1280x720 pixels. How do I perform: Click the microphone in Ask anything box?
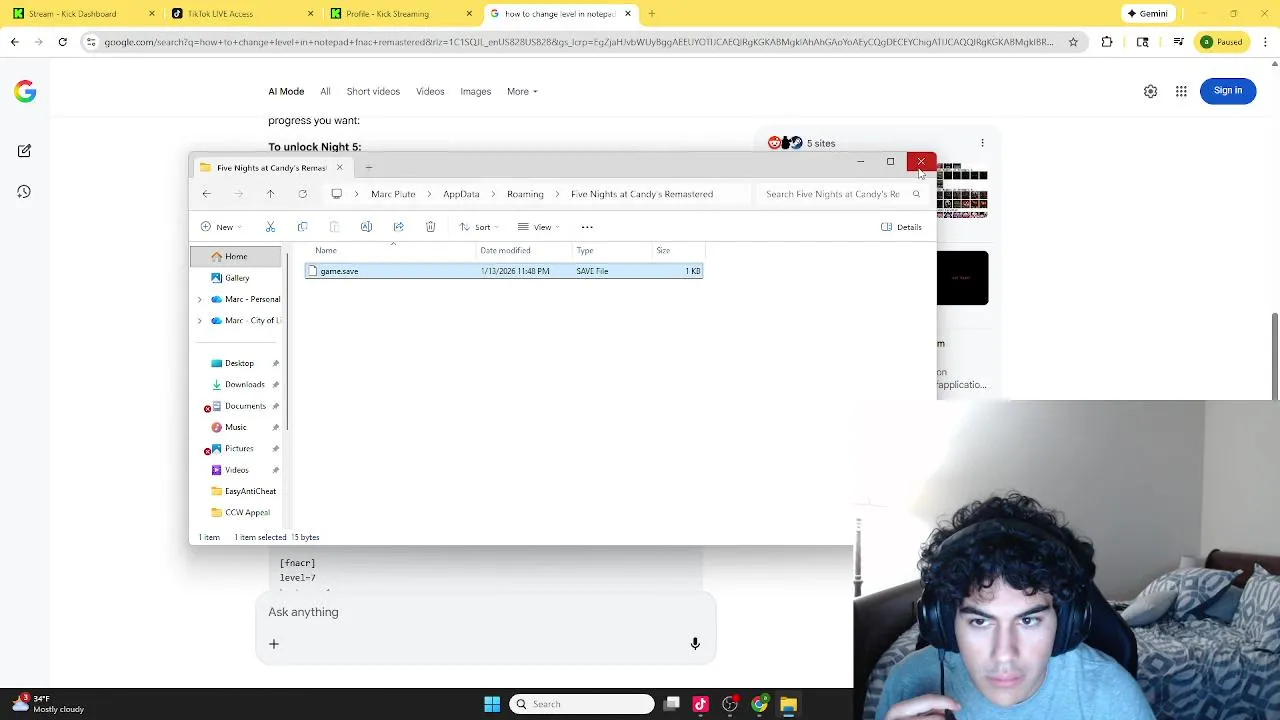[695, 644]
